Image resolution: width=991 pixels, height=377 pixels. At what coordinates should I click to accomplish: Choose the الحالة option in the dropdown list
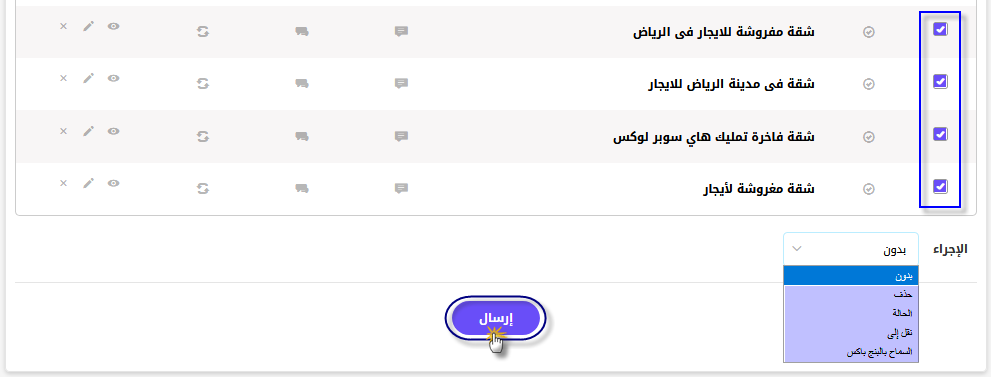pyautogui.click(x=851, y=313)
